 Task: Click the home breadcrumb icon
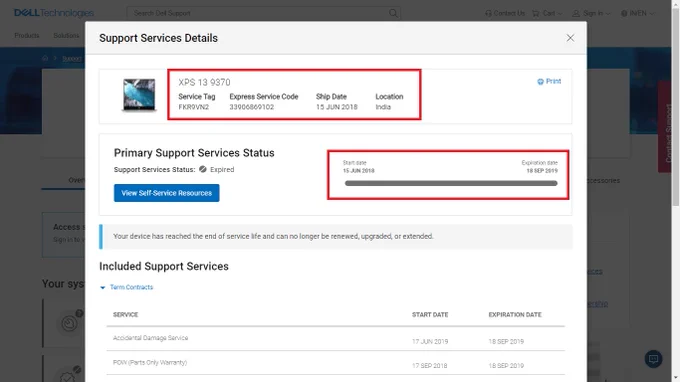coord(45,58)
